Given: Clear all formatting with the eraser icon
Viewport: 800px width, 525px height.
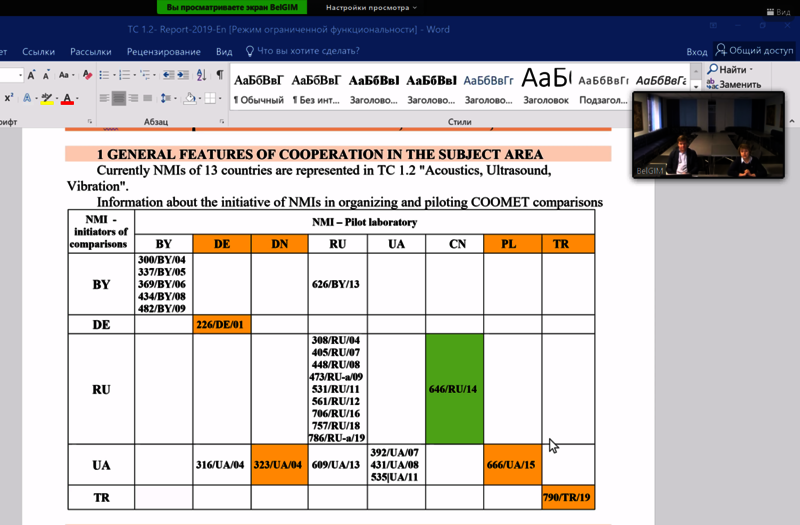Looking at the screenshot, I should [87, 75].
